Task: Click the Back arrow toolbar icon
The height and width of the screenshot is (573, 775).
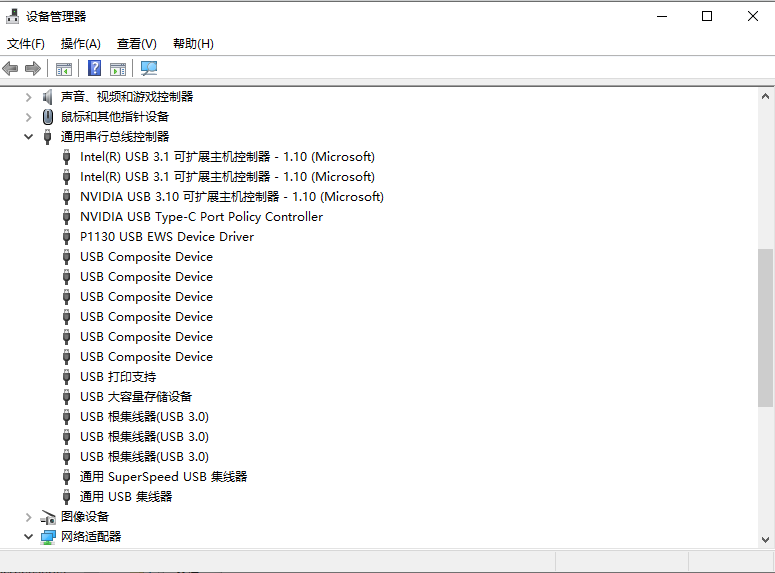Action: pyautogui.click(x=11, y=69)
